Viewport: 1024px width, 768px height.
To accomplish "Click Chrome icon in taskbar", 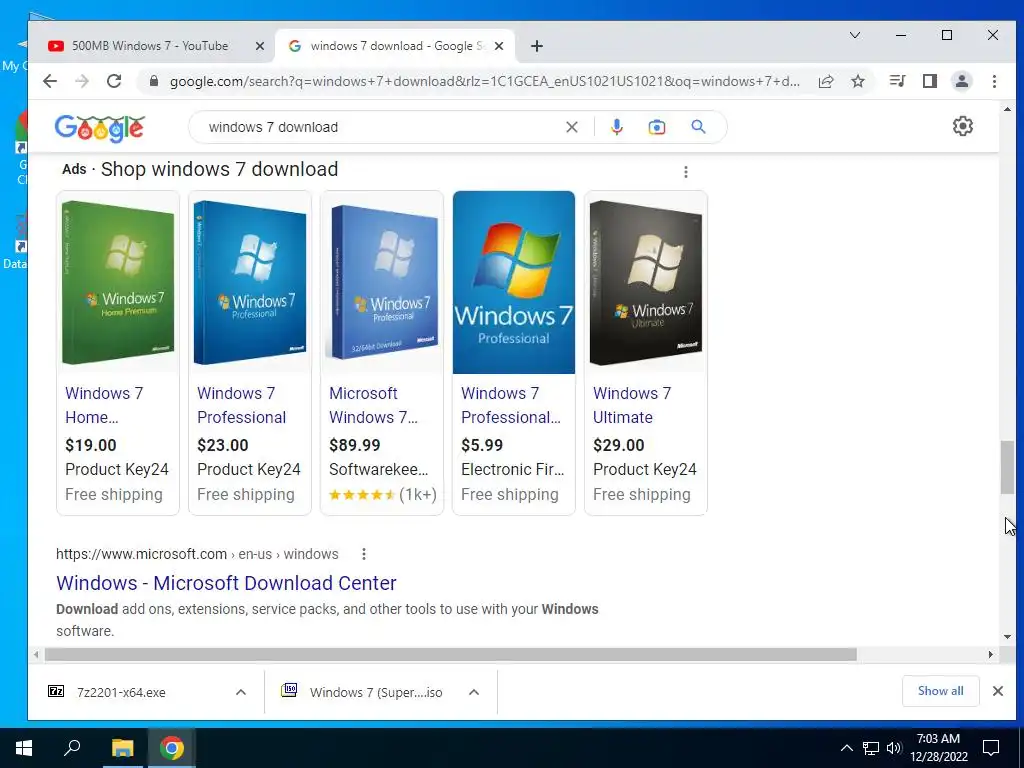I will tap(172, 748).
